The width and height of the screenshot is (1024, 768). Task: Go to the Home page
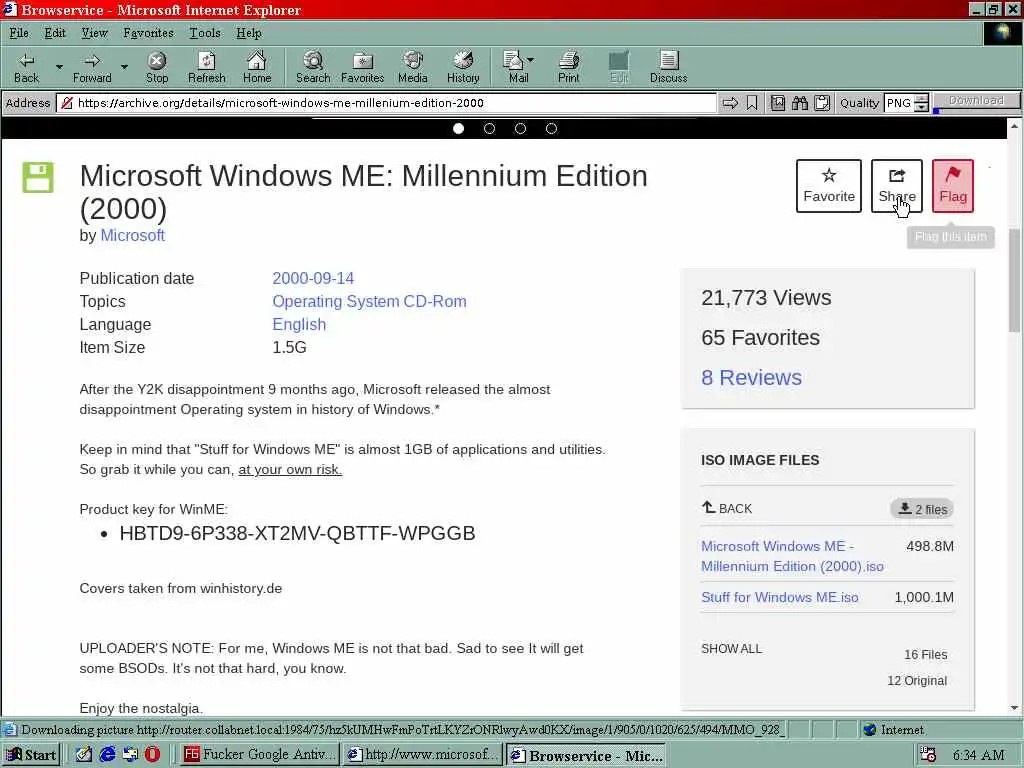click(257, 67)
